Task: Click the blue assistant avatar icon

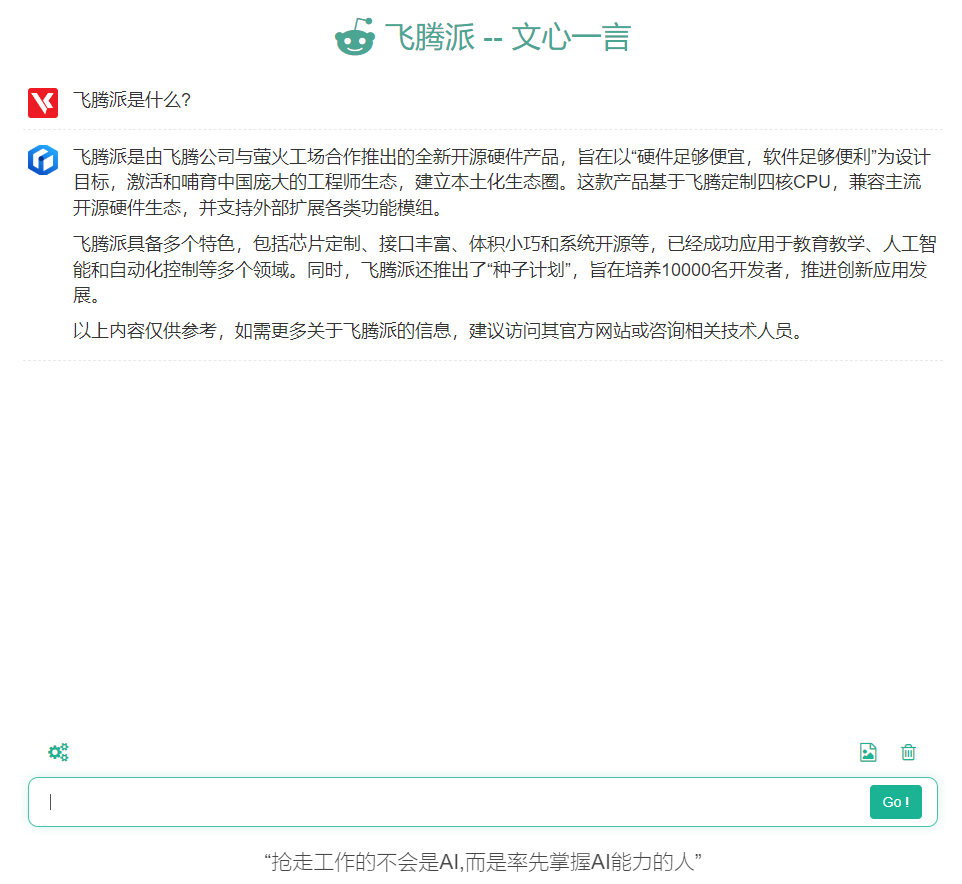Action: coord(43,160)
